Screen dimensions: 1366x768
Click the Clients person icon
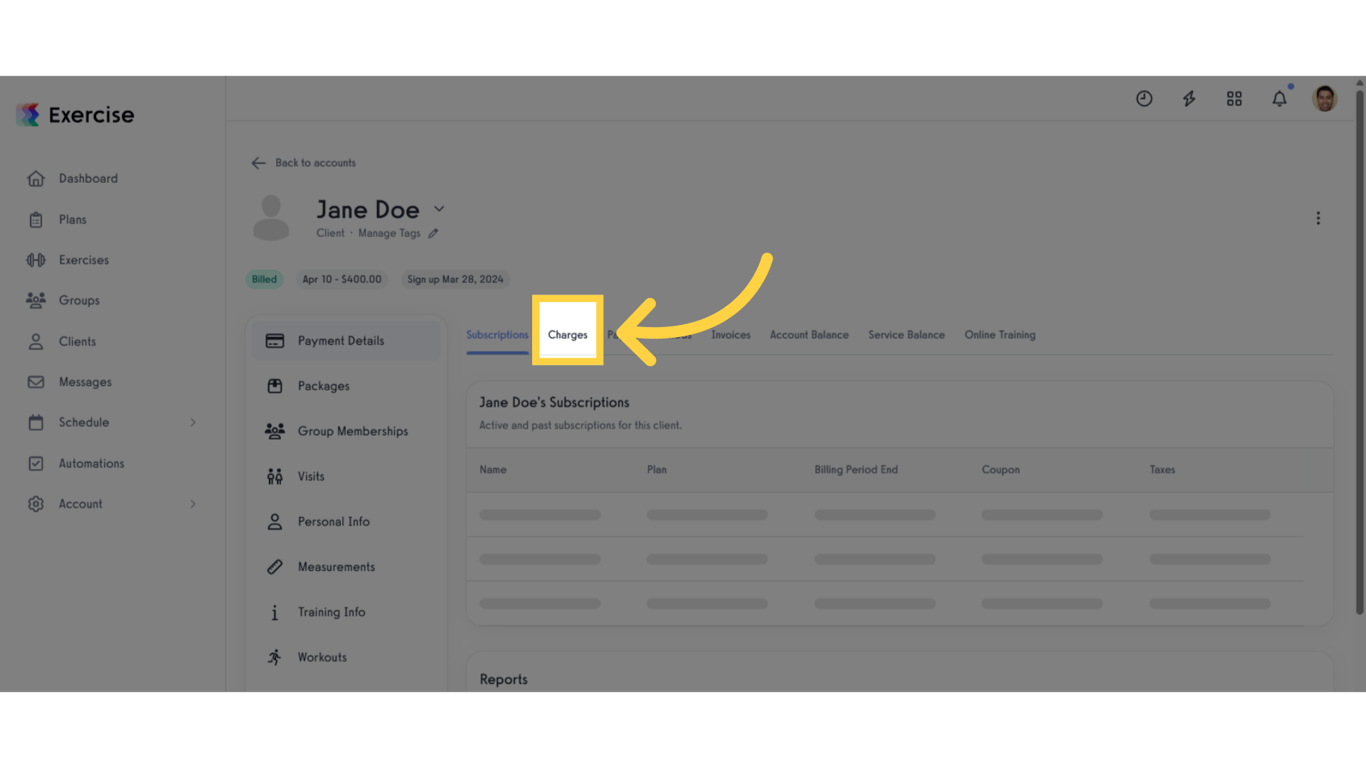36,342
